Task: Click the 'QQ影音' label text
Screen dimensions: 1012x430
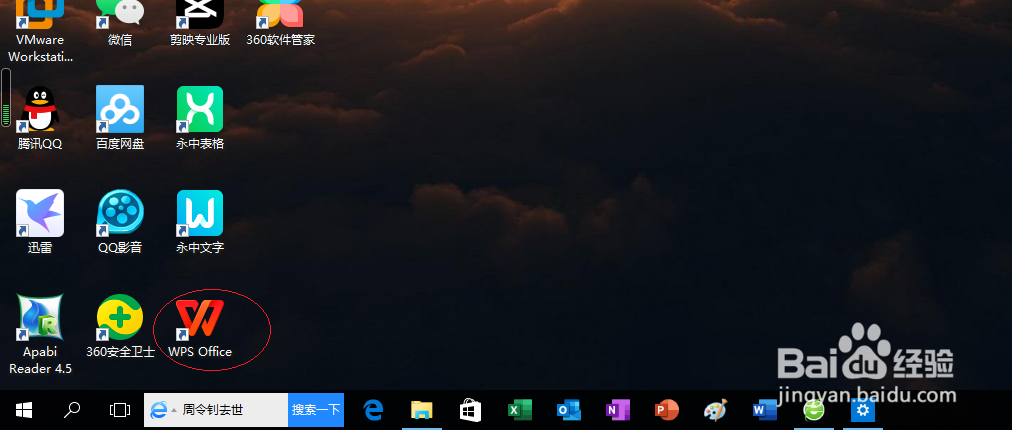Action: [x=120, y=247]
